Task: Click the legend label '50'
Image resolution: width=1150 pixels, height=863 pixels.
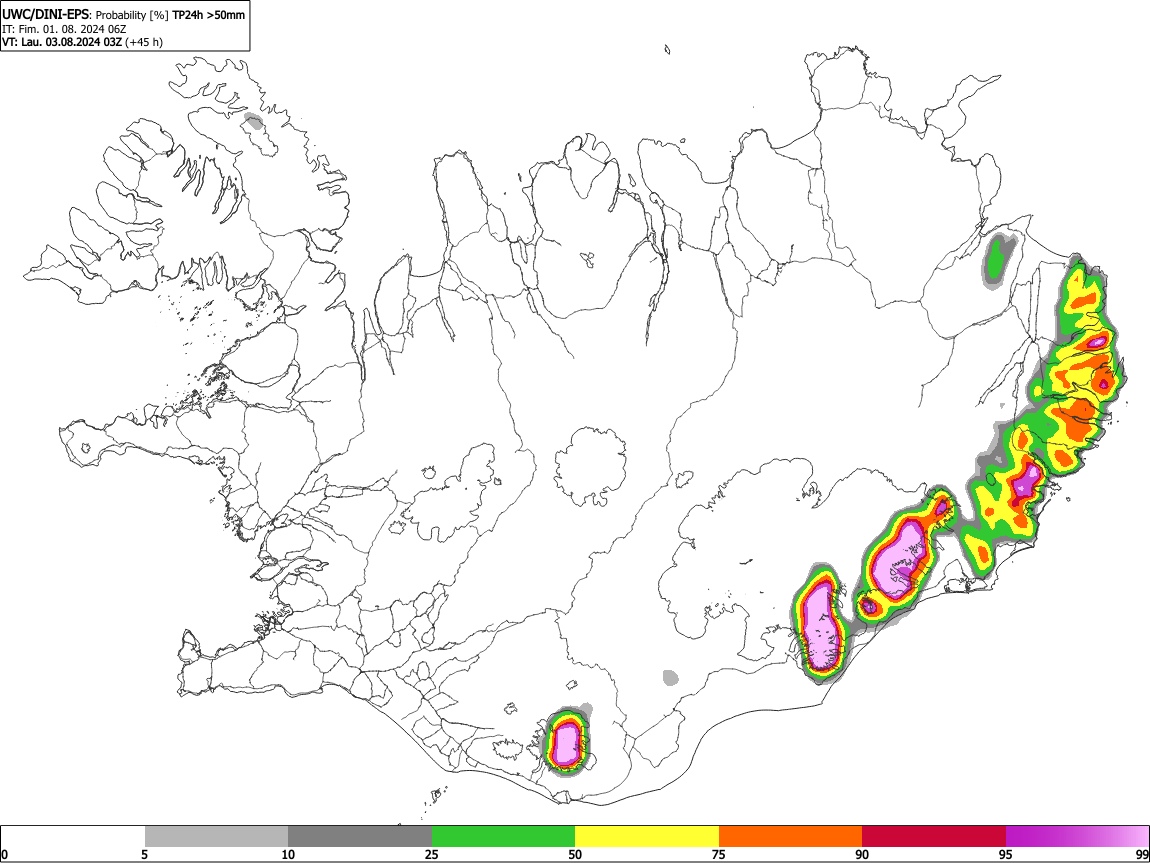Action: point(575,855)
